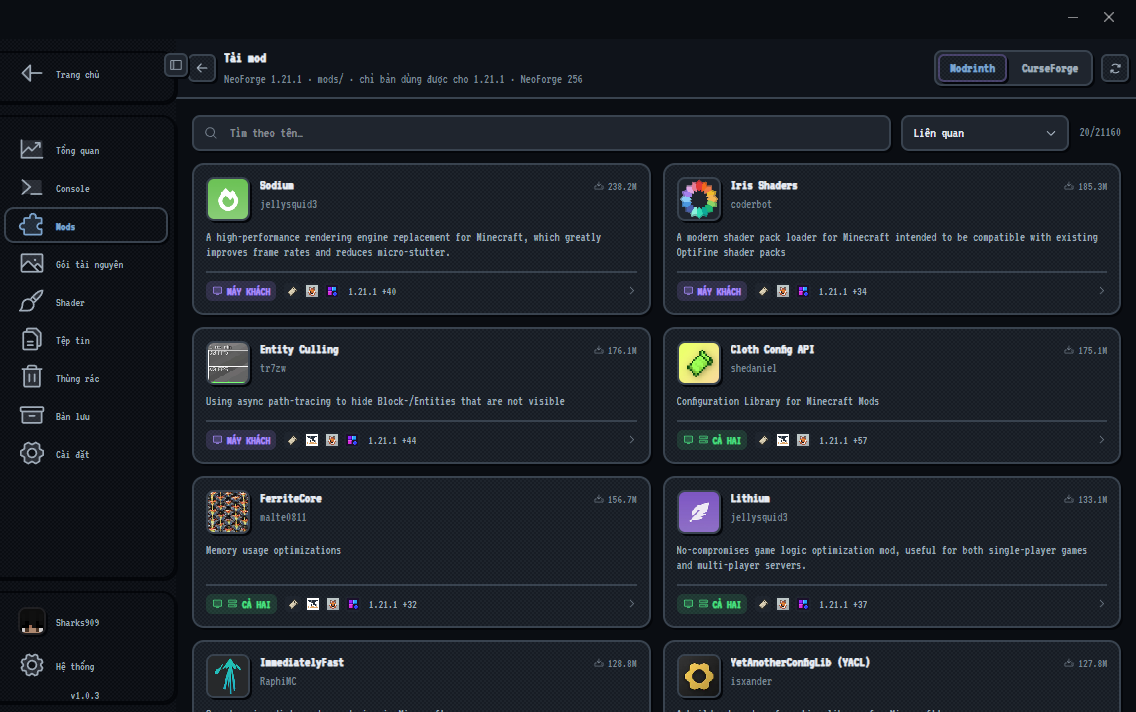
Task: Expand the Liên quan sort dropdown
Action: [984, 133]
